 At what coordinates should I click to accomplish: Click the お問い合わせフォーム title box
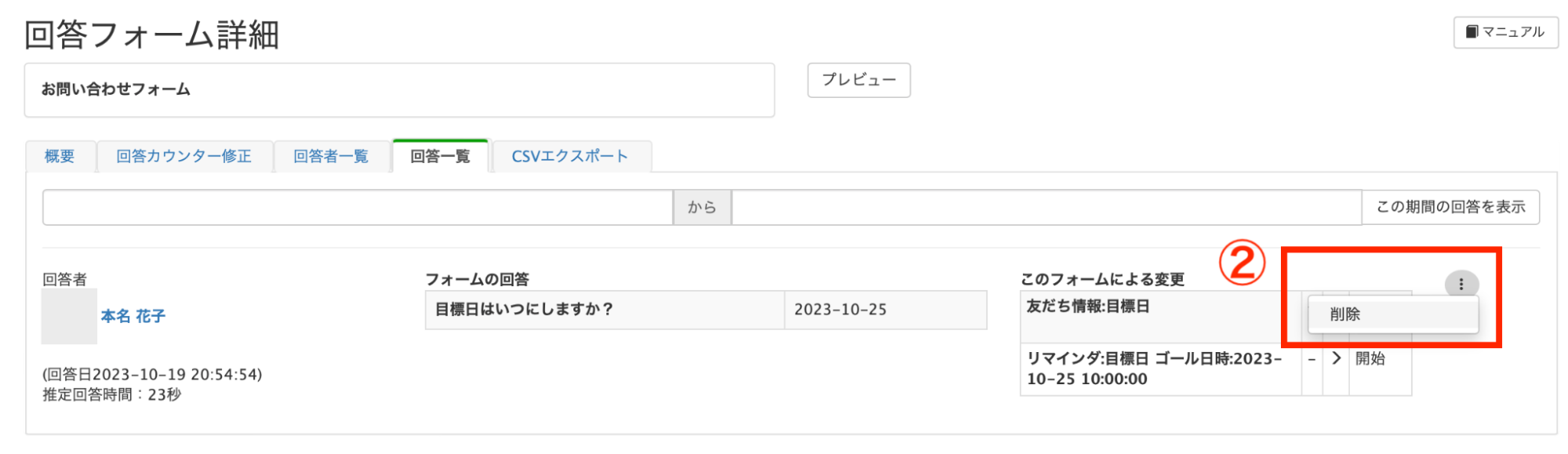pyautogui.click(x=399, y=90)
